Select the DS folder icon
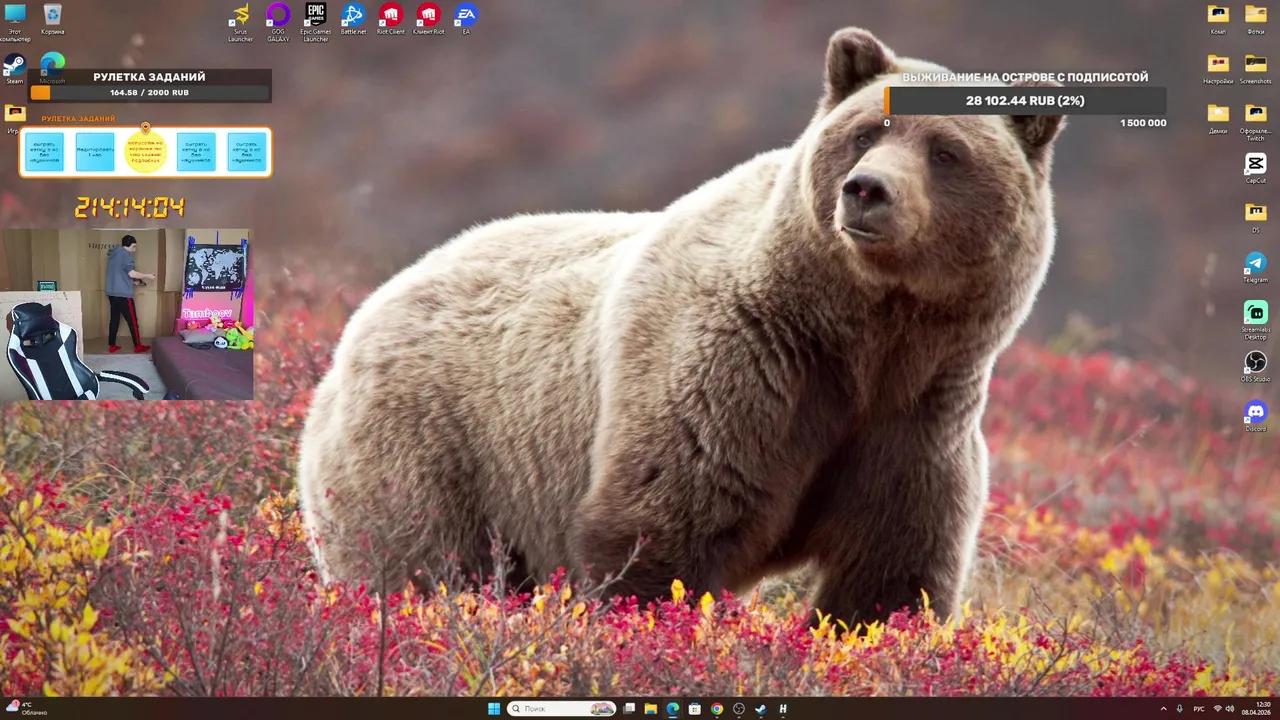Screen dimensions: 1280x720 [1256, 218]
